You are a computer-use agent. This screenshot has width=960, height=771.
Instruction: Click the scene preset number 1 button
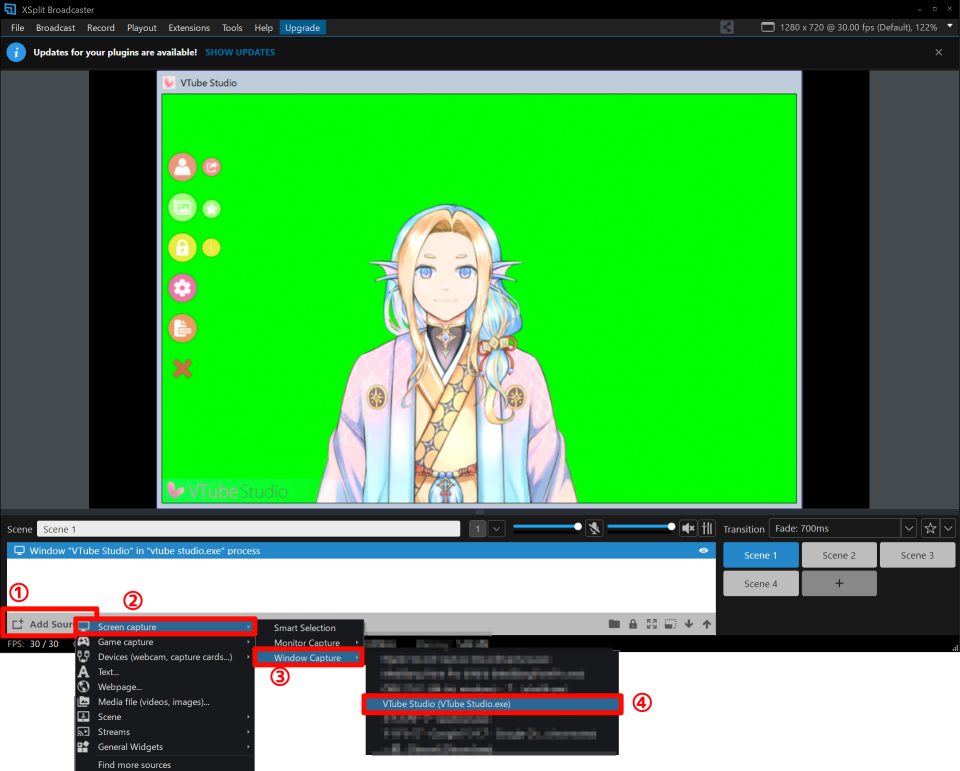coord(478,528)
